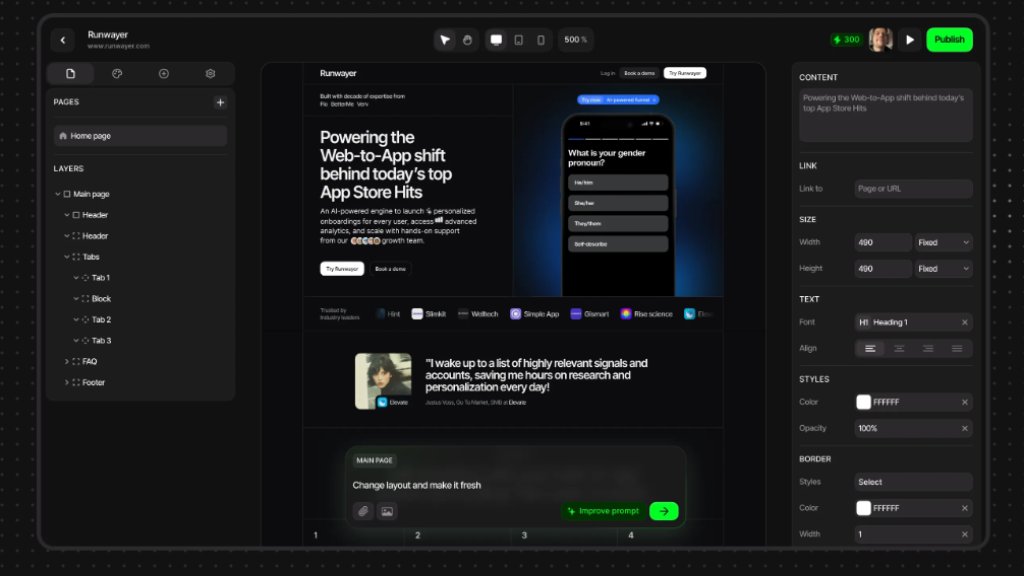Image resolution: width=1024 pixels, height=576 pixels.
Task: Switch to desktop viewport preview
Action: (x=496, y=40)
